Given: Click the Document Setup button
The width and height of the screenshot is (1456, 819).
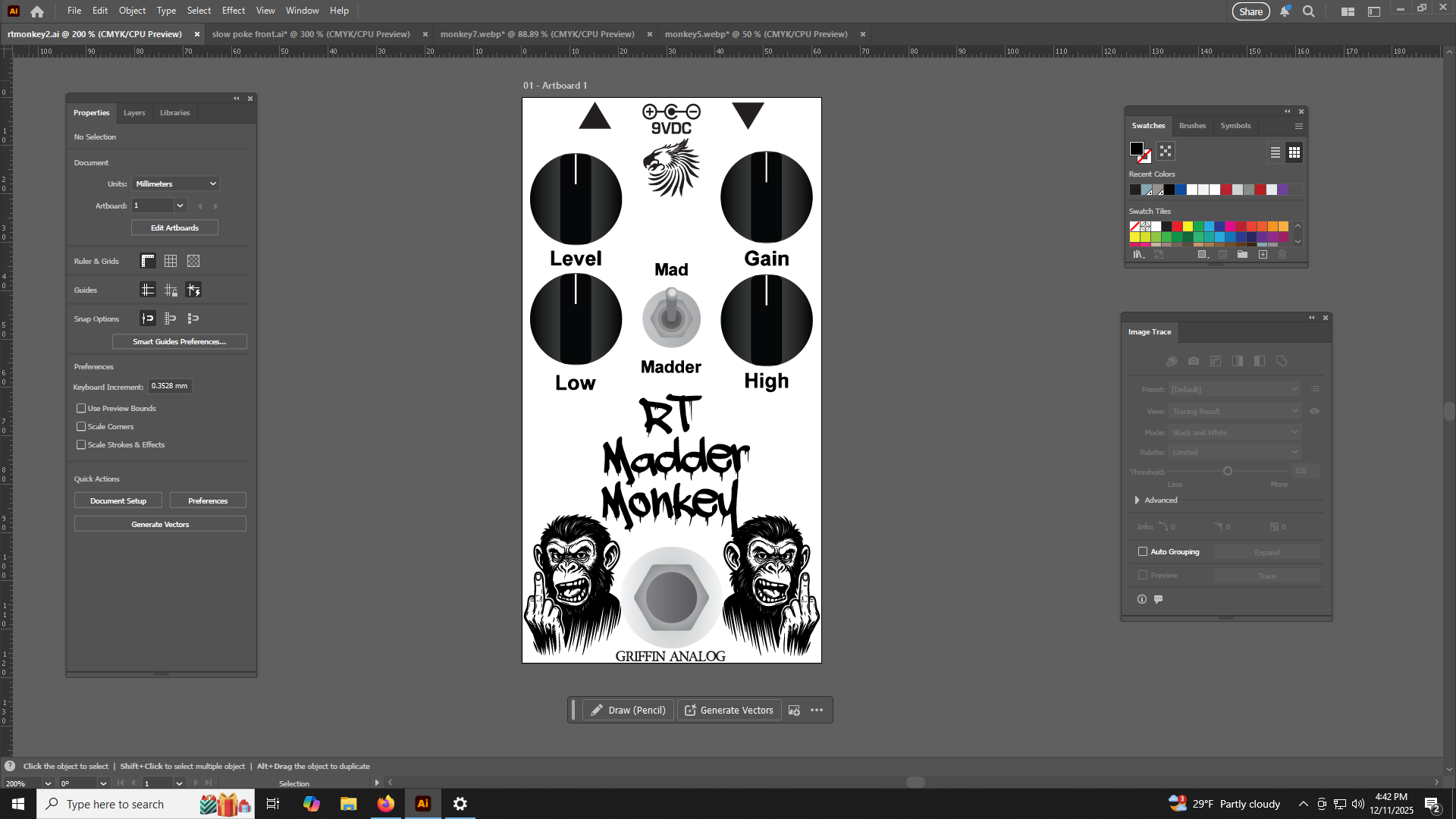Looking at the screenshot, I should click(x=118, y=501).
